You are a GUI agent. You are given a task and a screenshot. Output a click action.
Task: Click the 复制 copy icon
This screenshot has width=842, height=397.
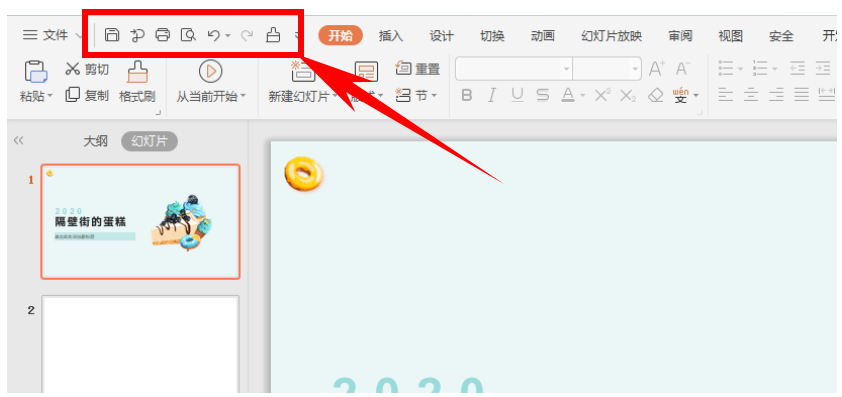(x=72, y=95)
